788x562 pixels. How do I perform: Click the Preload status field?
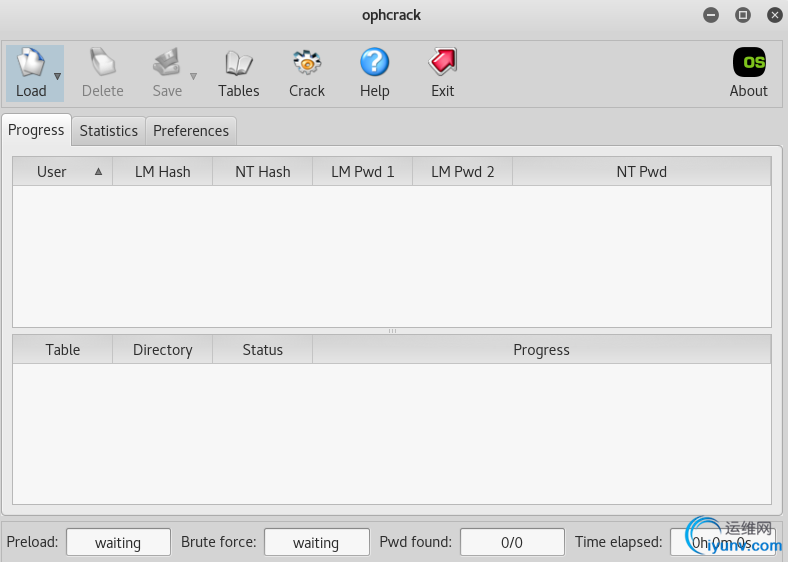[119, 542]
